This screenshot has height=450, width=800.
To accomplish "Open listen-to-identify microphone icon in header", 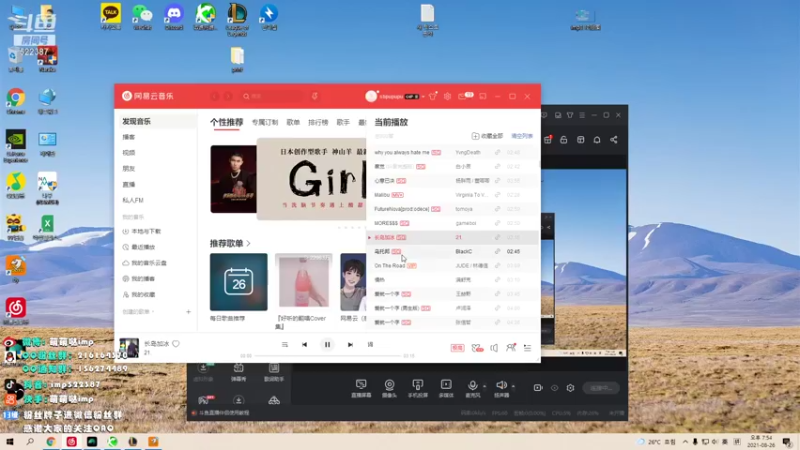I will (315, 96).
